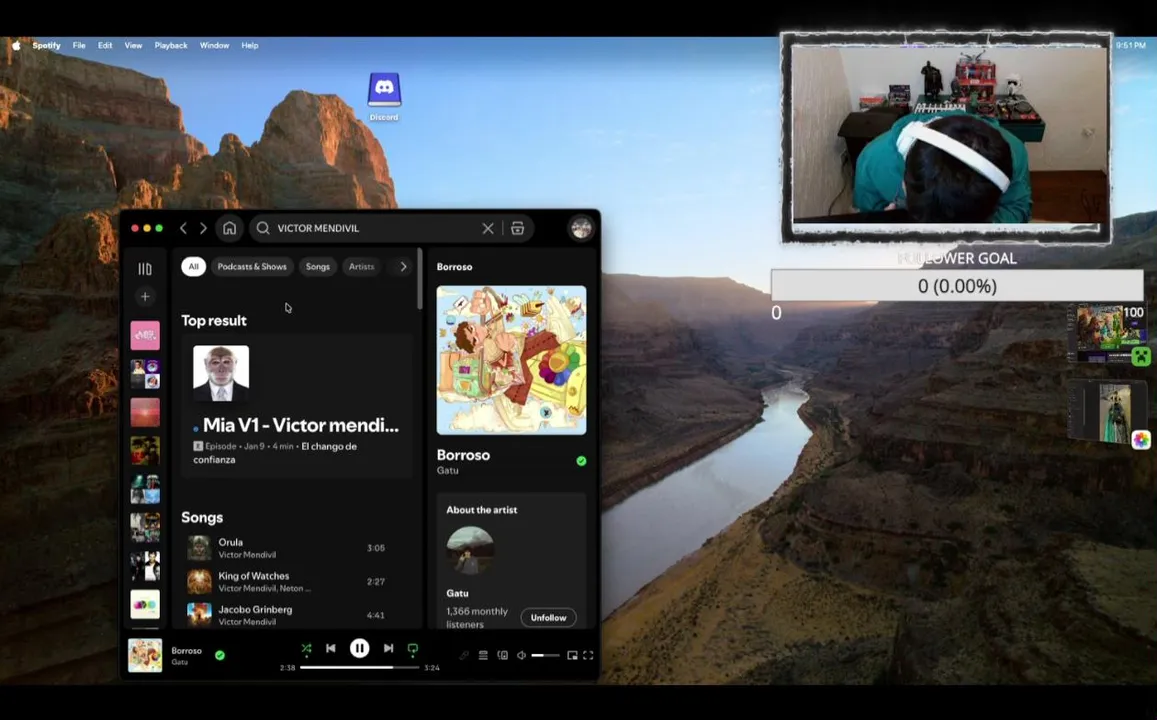Filter results by Podcasts & Shows
The height and width of the screenshot is (720, 1157).
[252, 266]
